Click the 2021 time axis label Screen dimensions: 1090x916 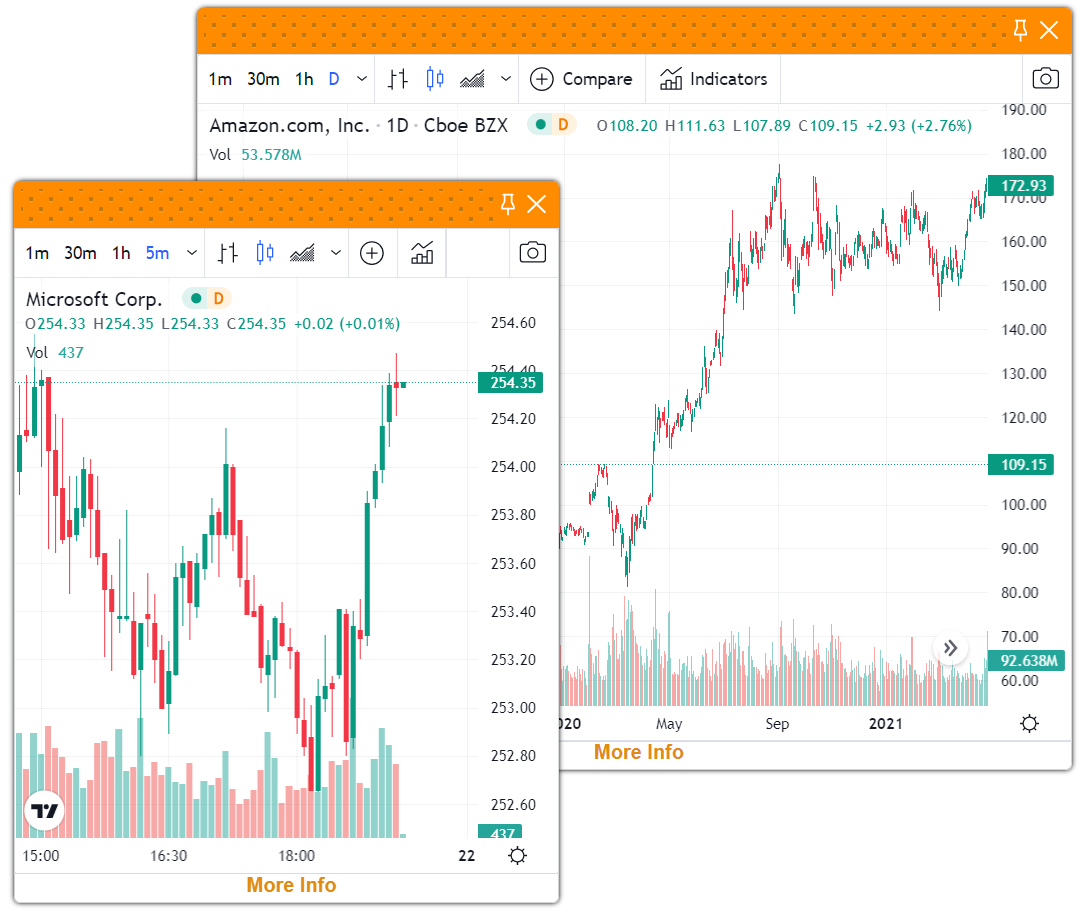[x=886, y=723]
